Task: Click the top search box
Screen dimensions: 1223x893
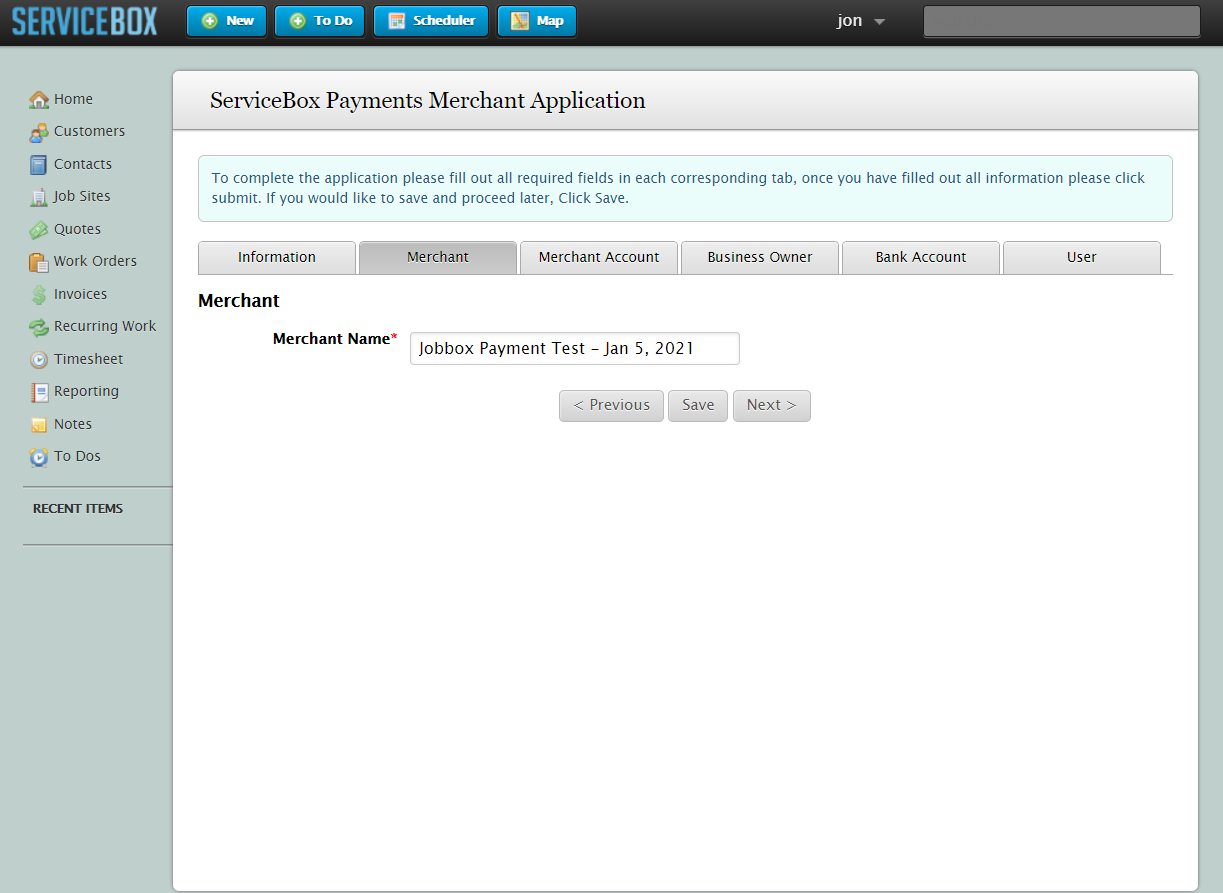Action: coord(1061,22)
